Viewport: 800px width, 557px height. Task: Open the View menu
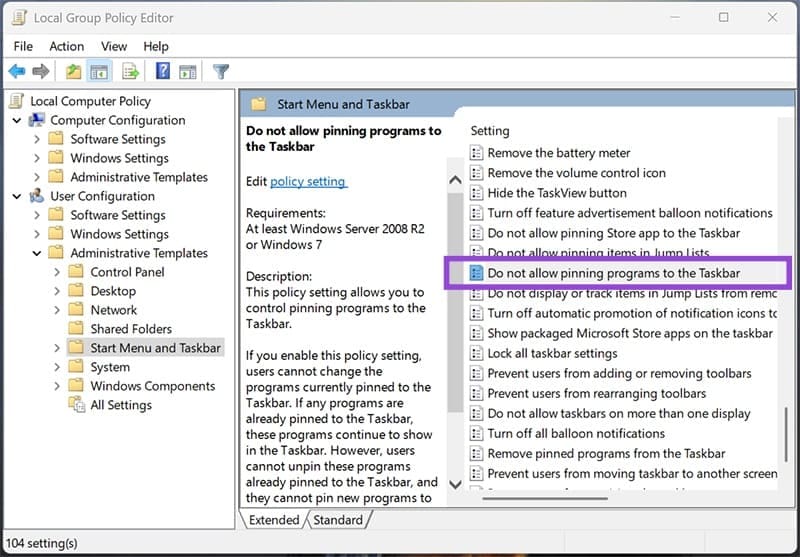(114, 46)
